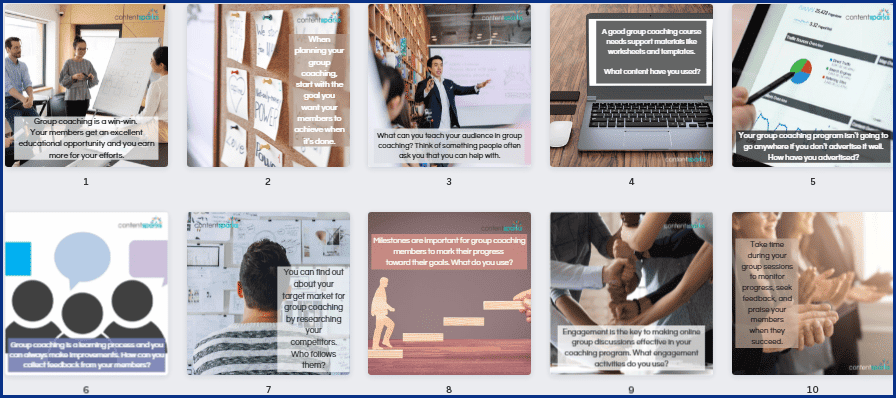The width and height of the screenshot is (896, 398).
Task: Click the page number 5 label
Action: click(x=813, y=182)
